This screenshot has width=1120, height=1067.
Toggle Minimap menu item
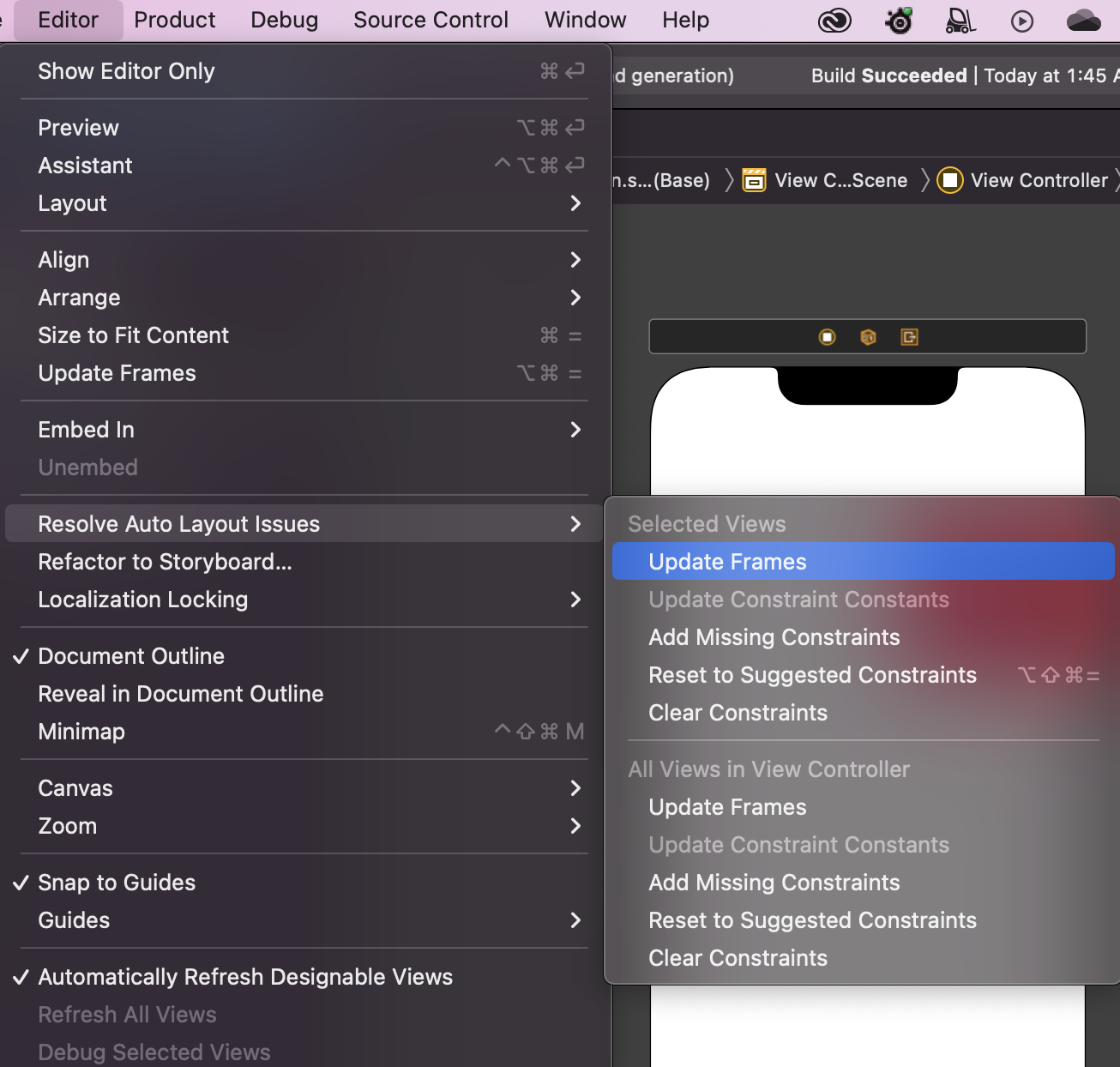pyautogui.click(x=304, y=732)
